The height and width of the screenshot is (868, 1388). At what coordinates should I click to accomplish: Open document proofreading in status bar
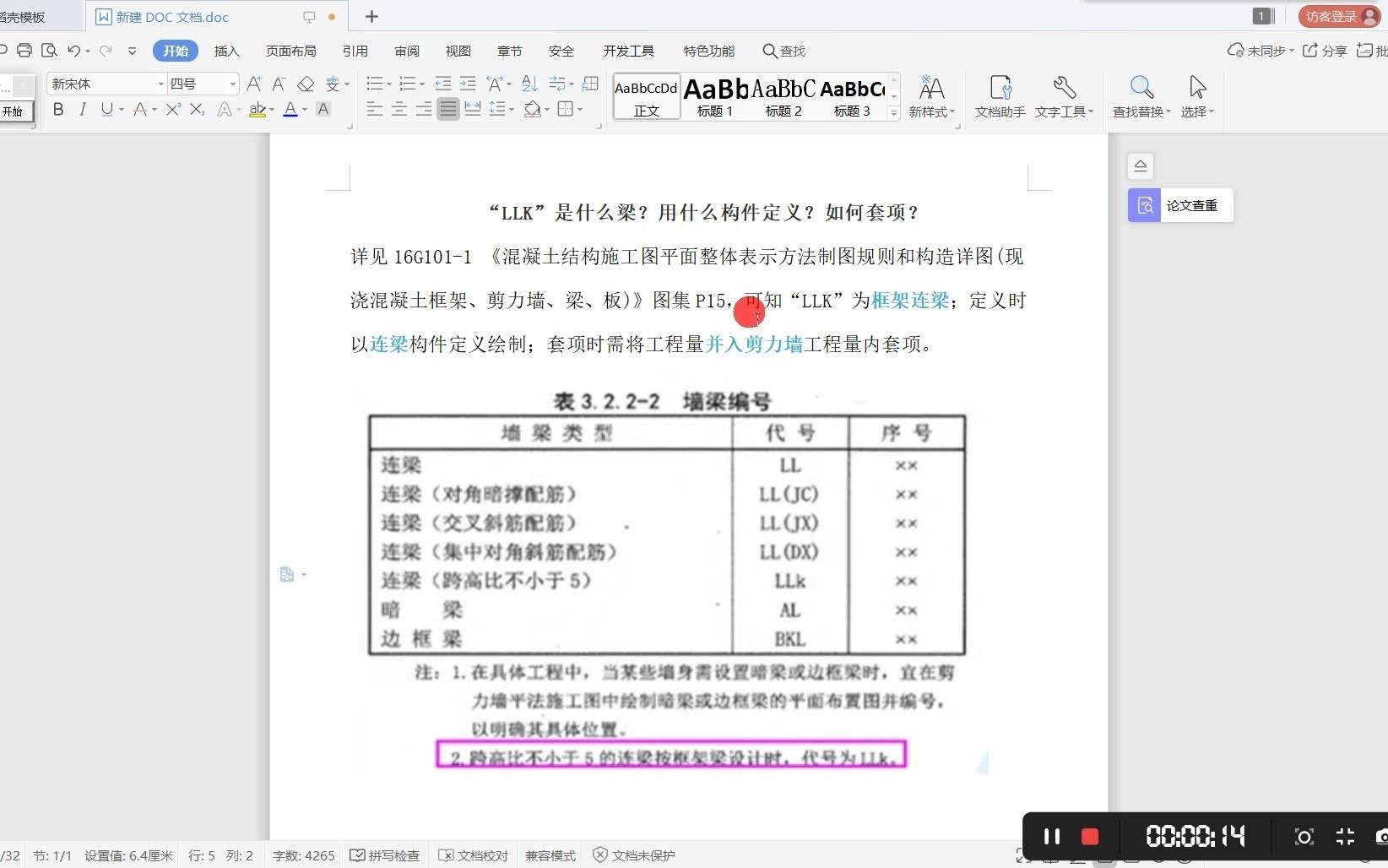[474, 855]
